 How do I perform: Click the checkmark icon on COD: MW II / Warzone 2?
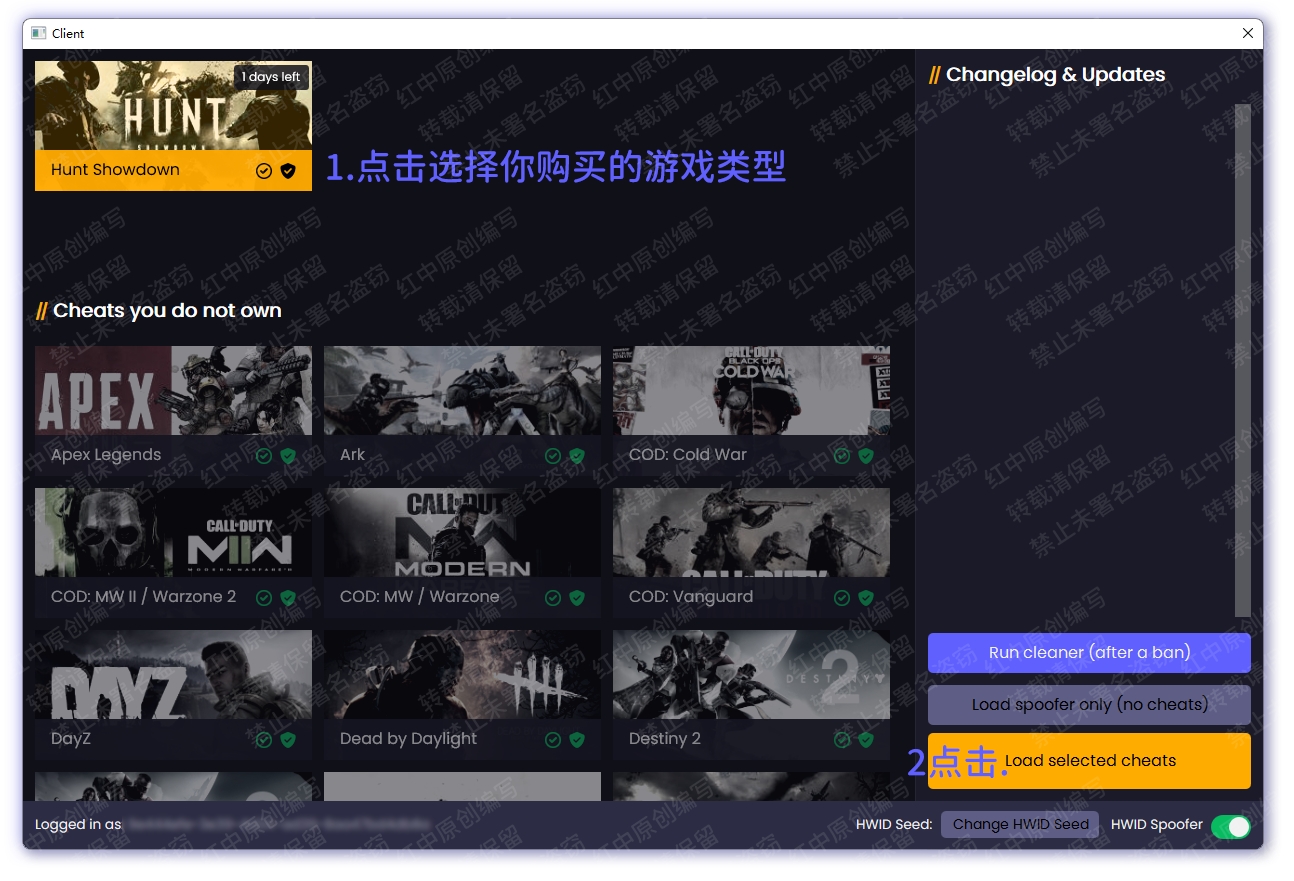pyautogui.click(x=264, y=598)
